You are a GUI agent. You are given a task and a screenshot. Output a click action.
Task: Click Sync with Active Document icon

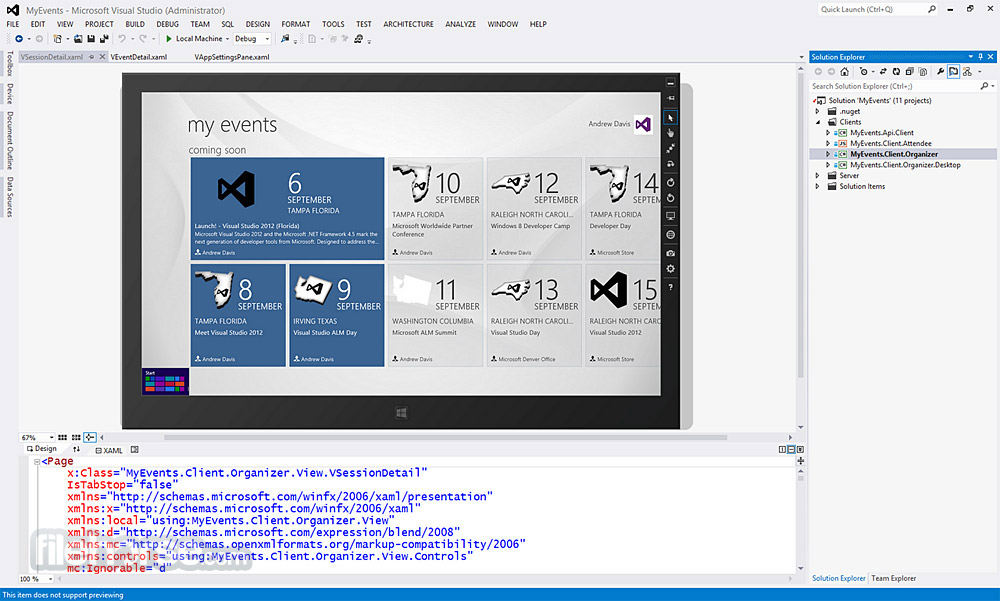point(883,71)
